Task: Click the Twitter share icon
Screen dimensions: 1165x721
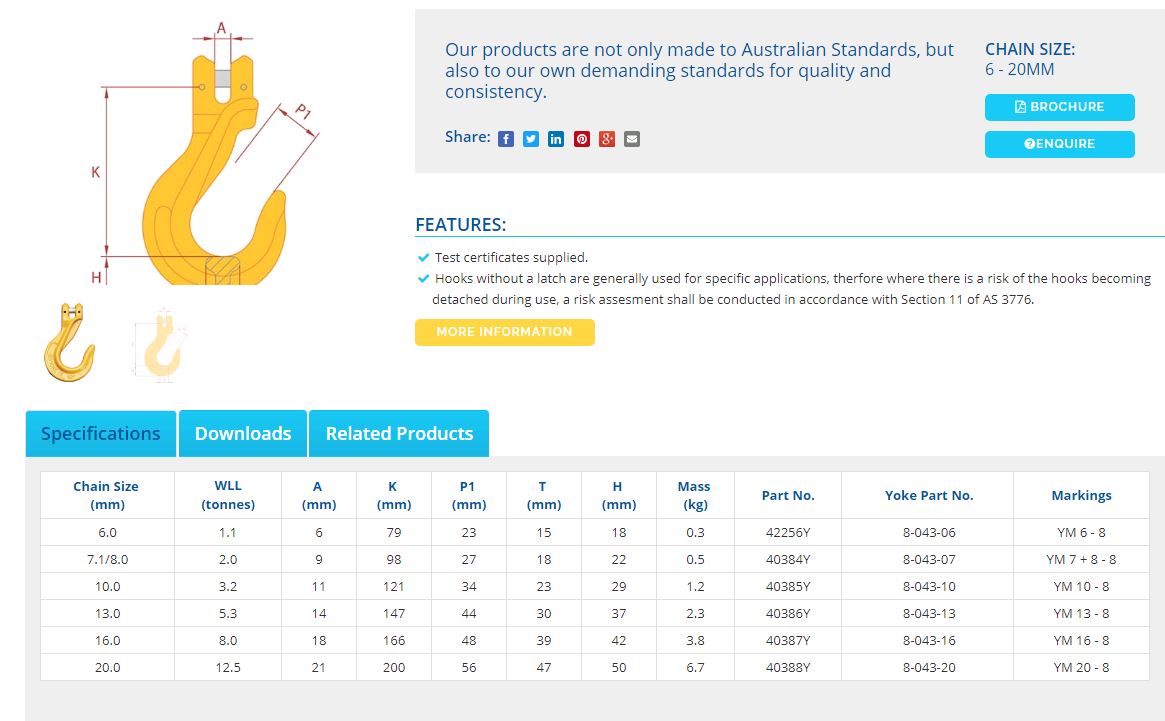Action: 531,139
